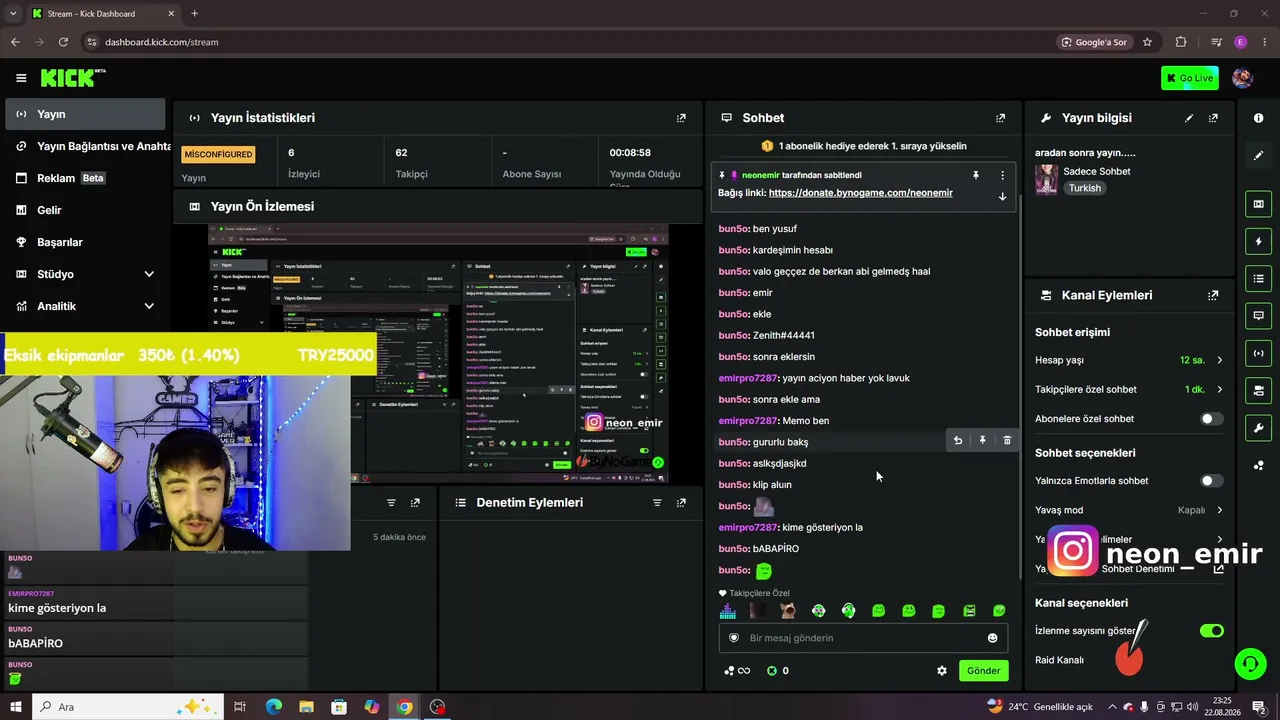Click the Sadece Sohbet category thumbnail

(1046, 179)
